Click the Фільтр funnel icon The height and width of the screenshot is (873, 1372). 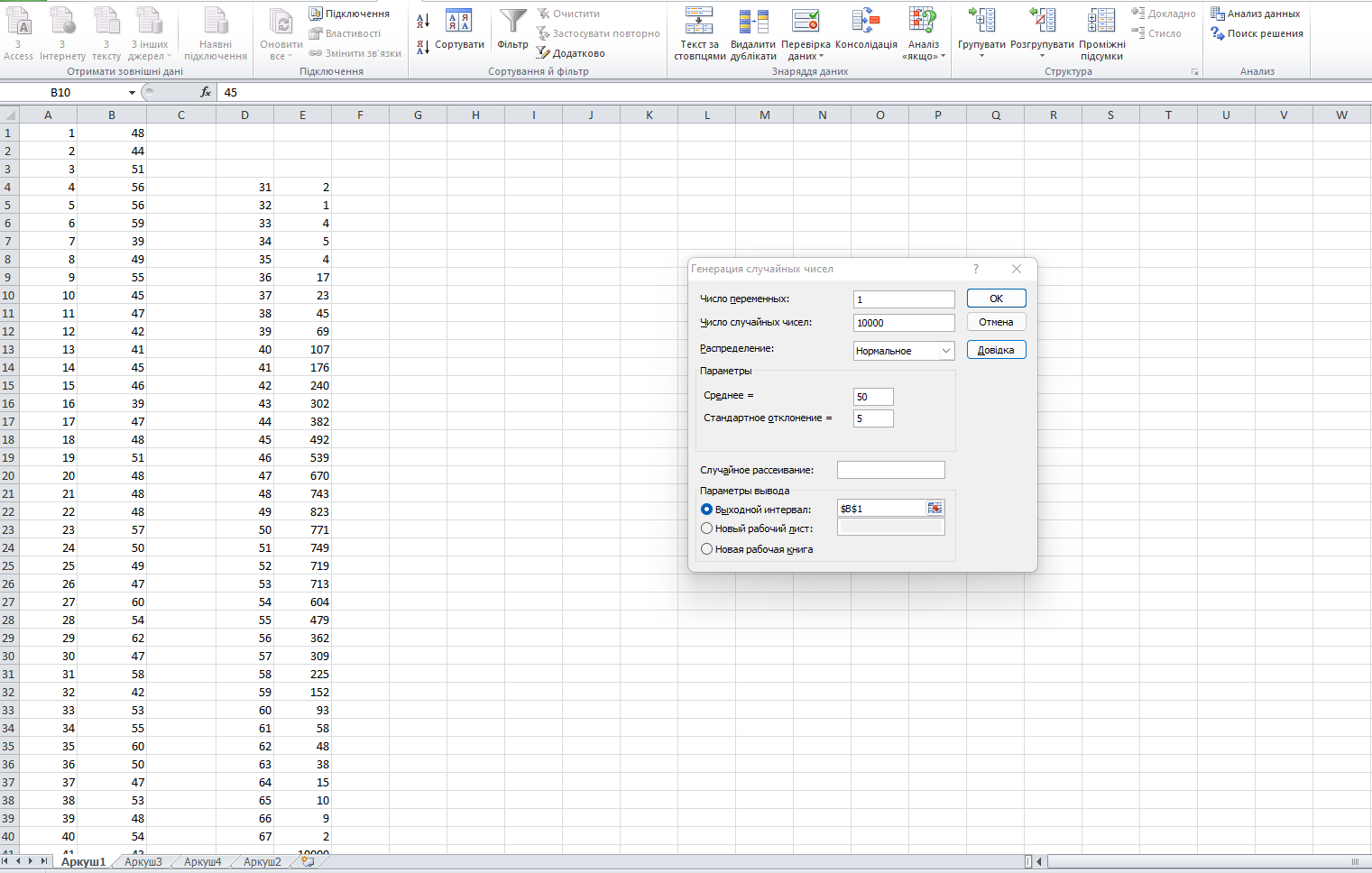(512, 23)
